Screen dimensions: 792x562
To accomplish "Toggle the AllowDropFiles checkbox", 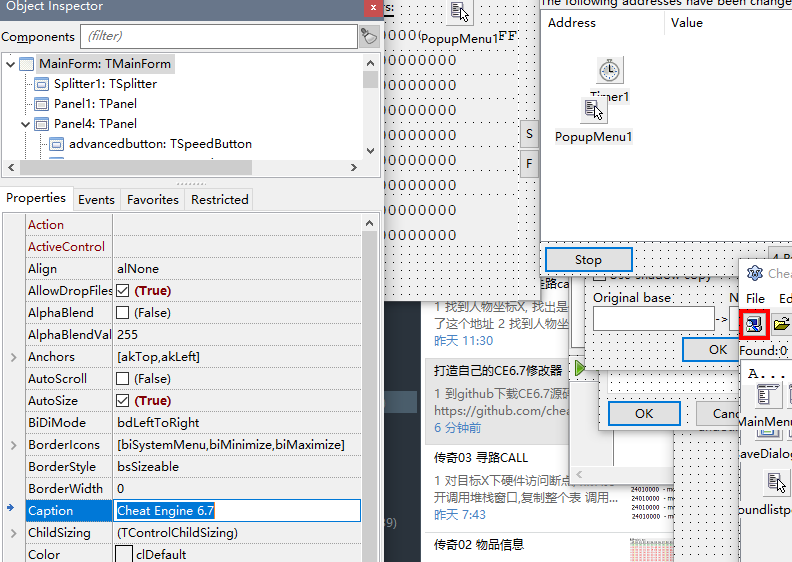I will tap(122, 290).
